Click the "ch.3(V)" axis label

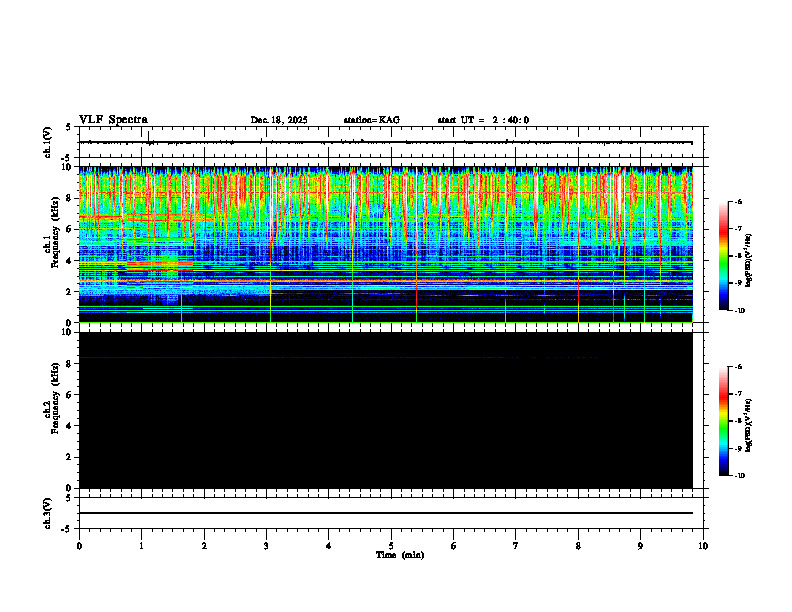[x=48, y=513]
